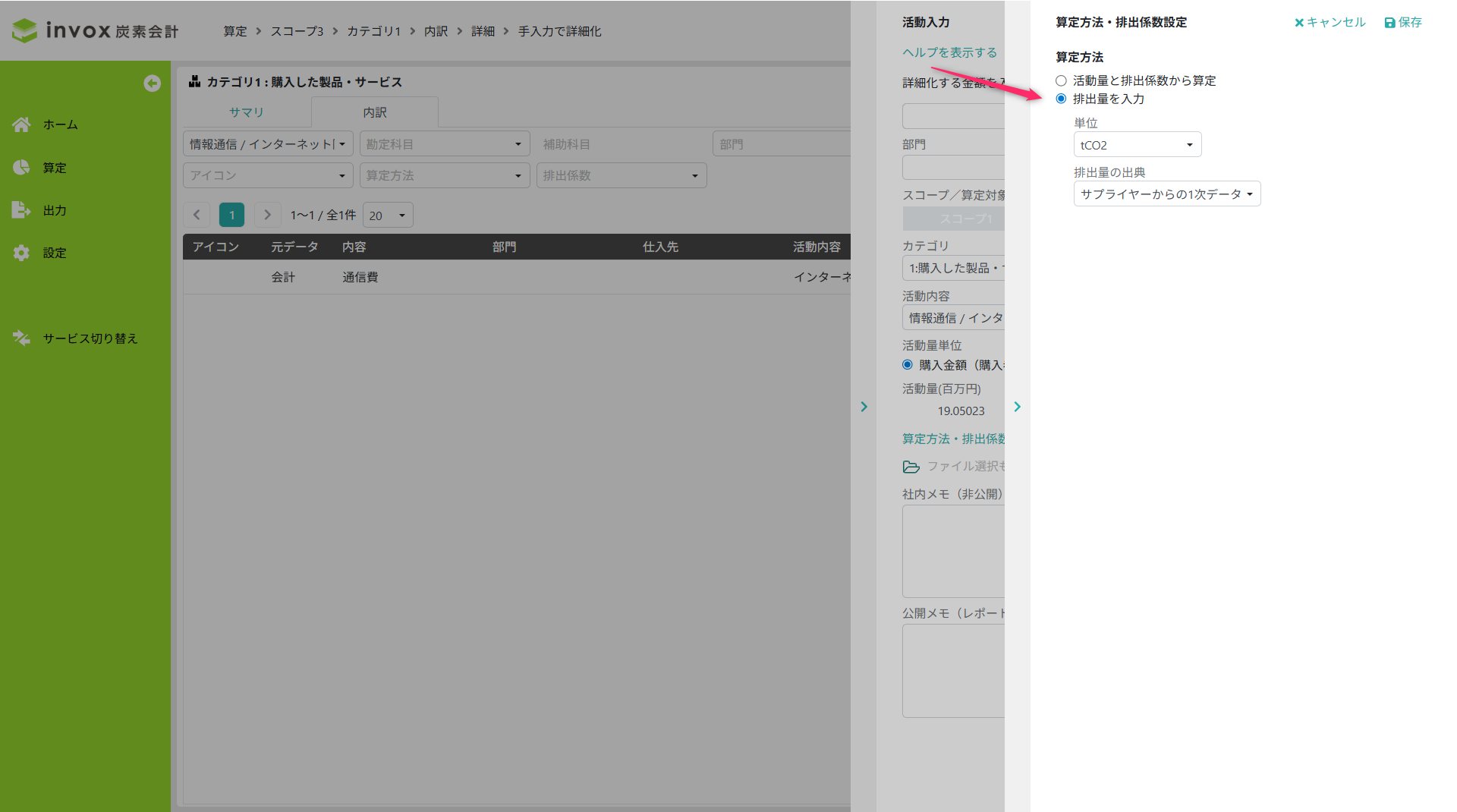Click the 設定 gear icon
Image resolution: width=1457 pixels, height=812 pixels.
pyautogui.click(x=21, y=253)
